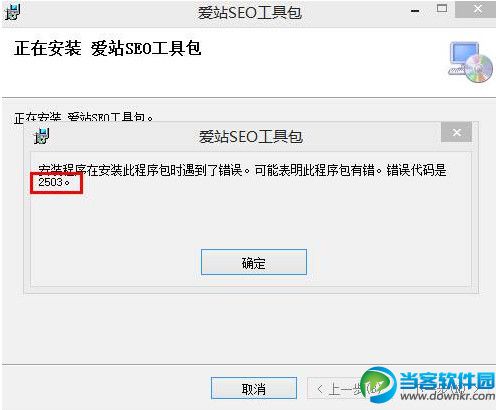The image size is (496, 410).
Task: Click the 上一步 back button
Action: point(337,388)
